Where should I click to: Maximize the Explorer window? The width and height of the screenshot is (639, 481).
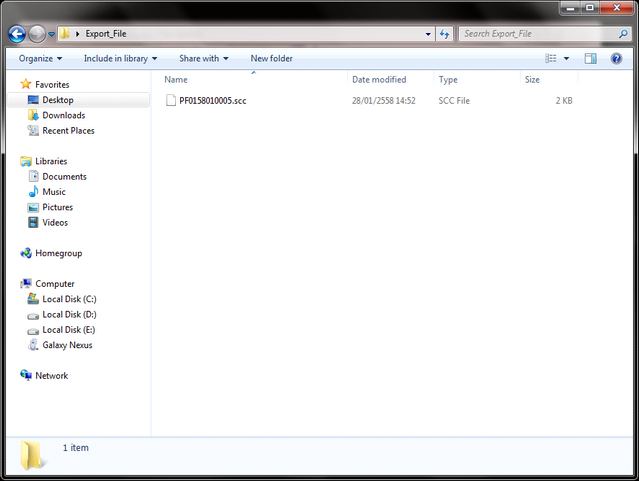(x=589, y=7)
